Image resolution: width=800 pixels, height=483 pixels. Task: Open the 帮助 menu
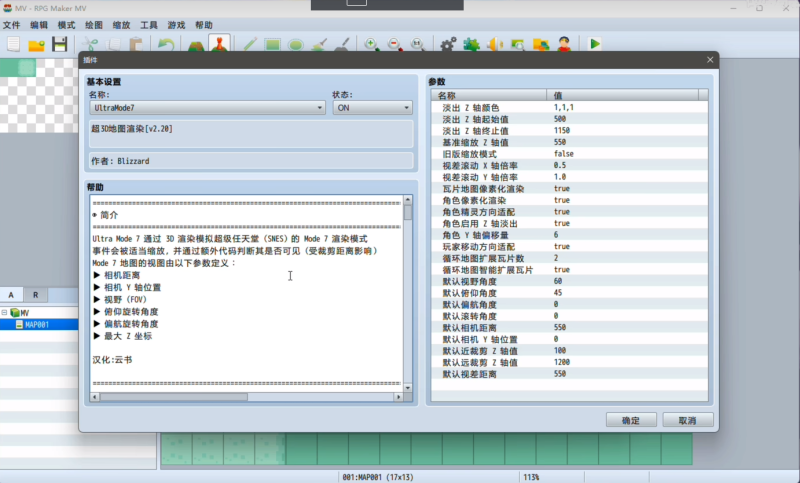tap(204, 25)
